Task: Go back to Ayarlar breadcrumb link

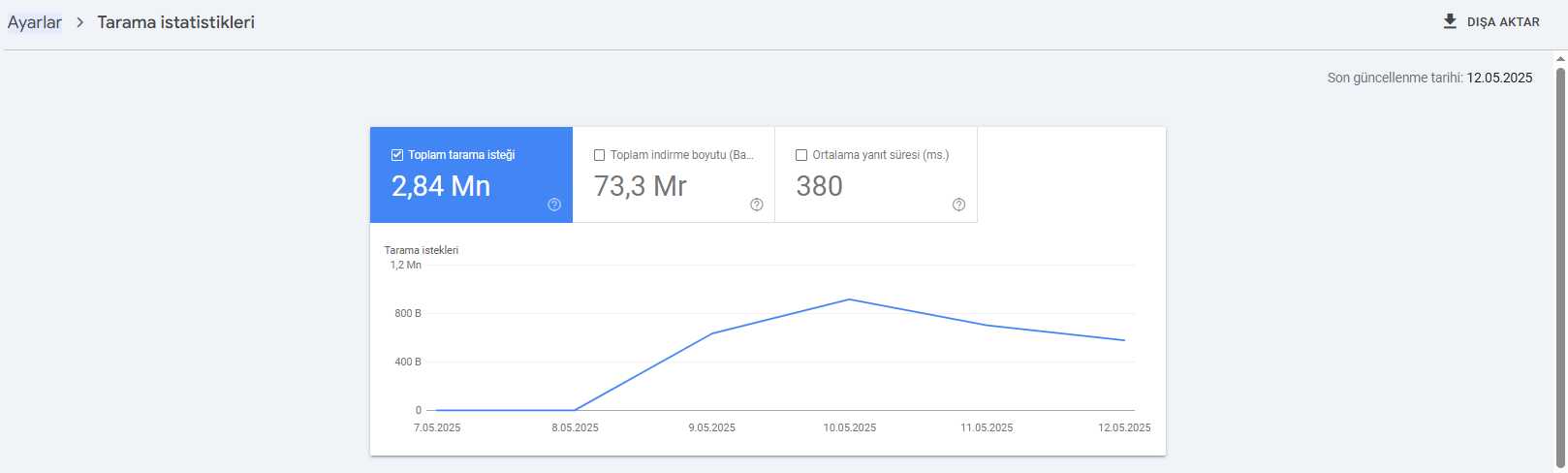Action: (x=35, y=22)
